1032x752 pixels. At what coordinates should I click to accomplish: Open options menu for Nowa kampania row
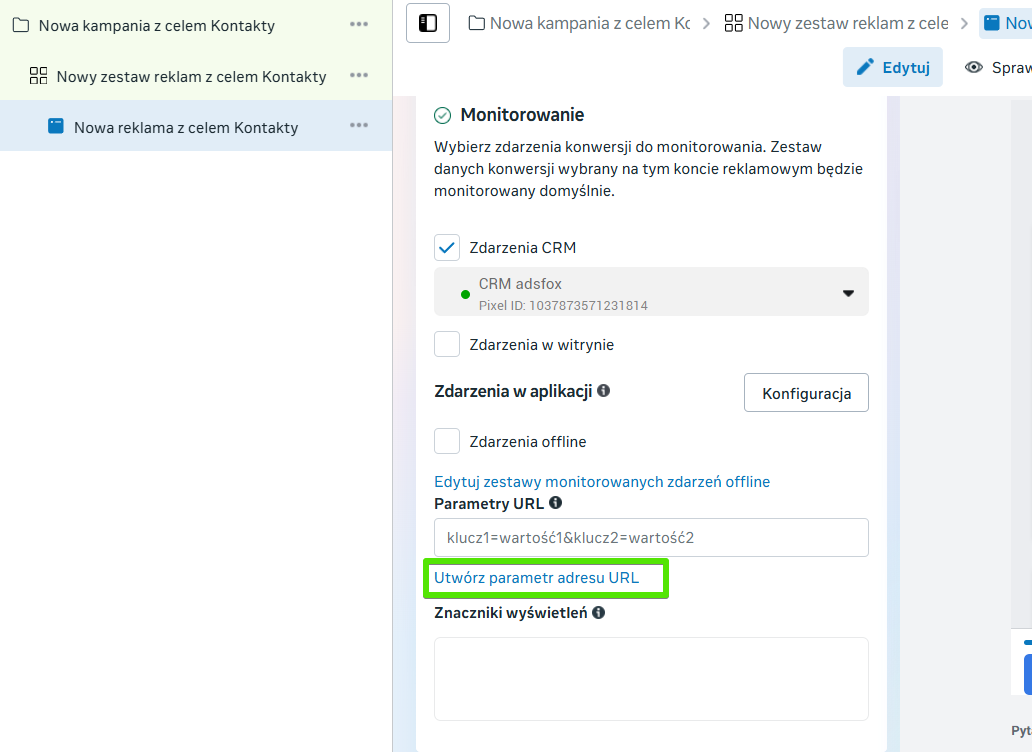[359, 25]
